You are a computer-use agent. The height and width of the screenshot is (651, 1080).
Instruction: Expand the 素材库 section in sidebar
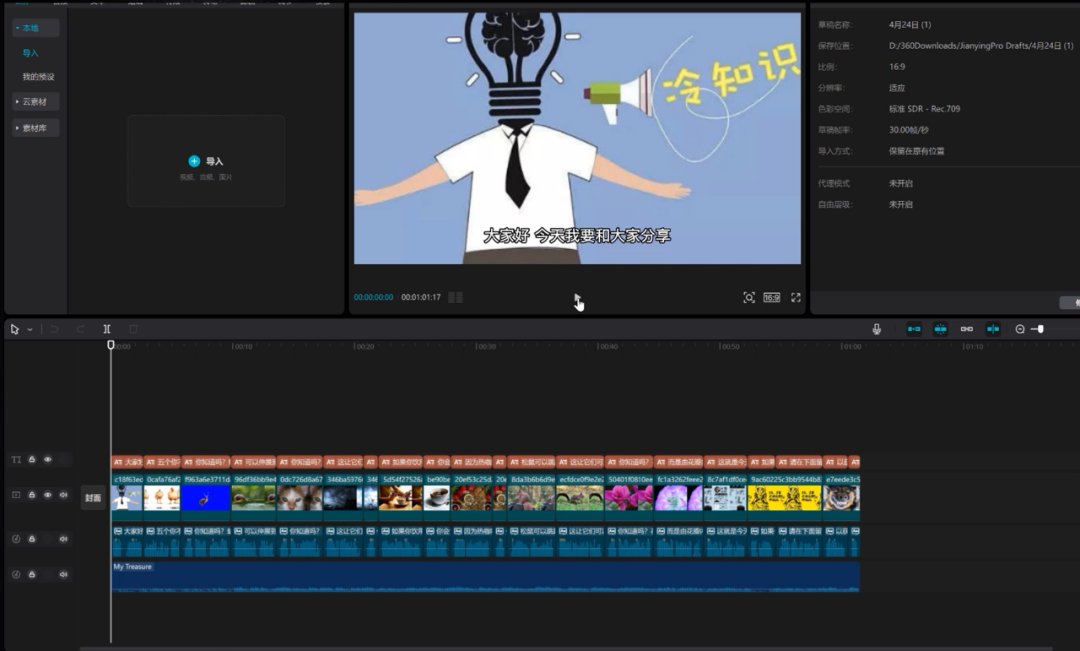pos(35,128)
